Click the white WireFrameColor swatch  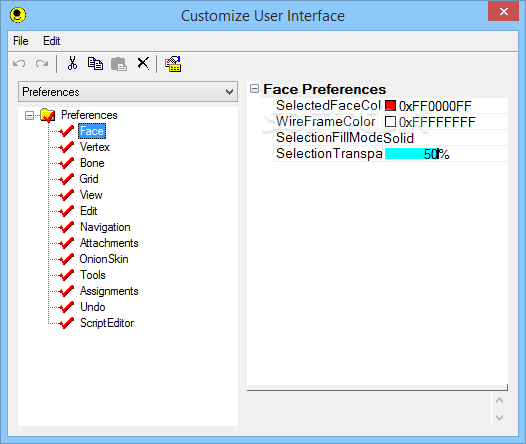tap(390, 121)
